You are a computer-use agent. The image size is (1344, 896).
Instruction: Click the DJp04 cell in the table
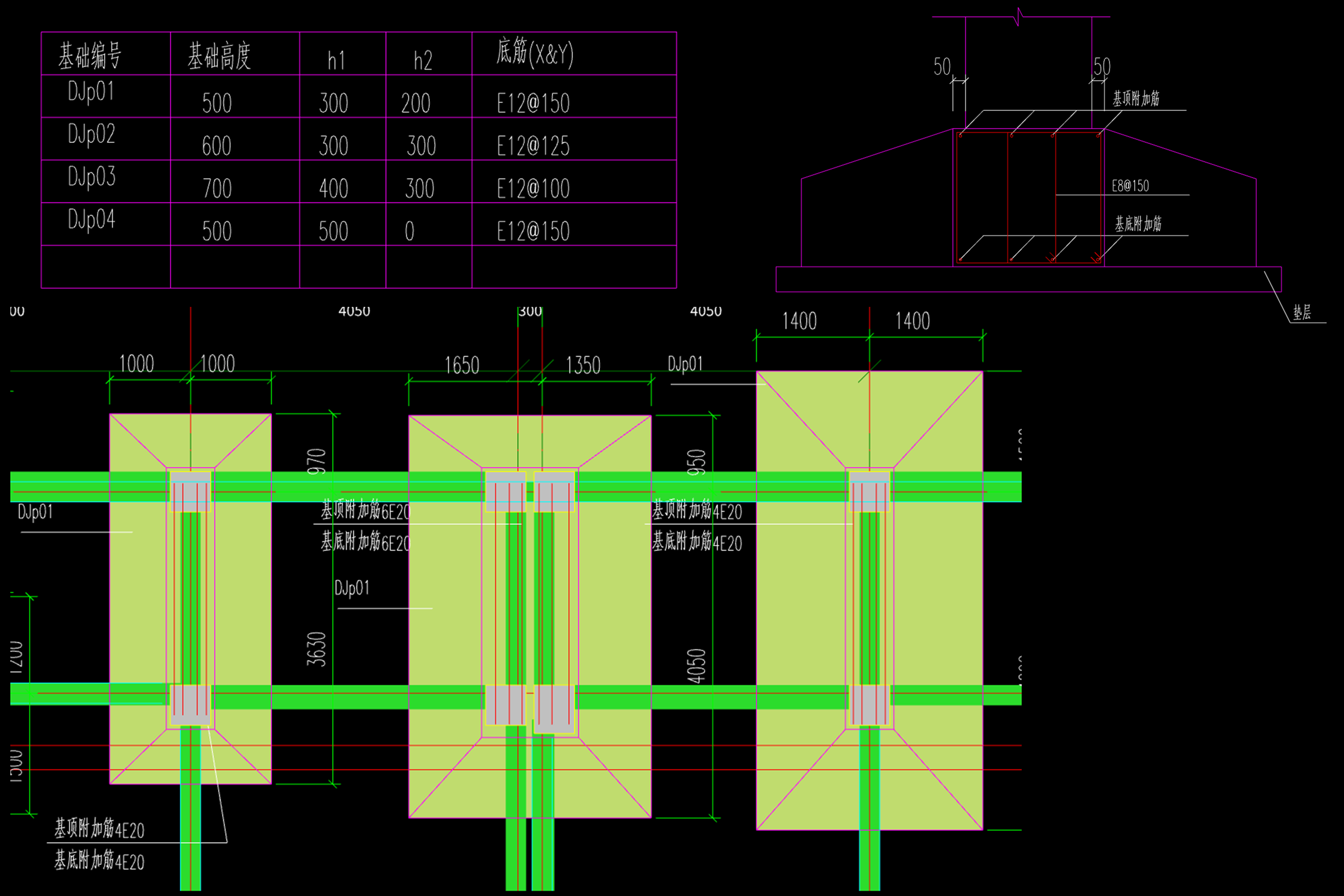click(x=106, y=224)
